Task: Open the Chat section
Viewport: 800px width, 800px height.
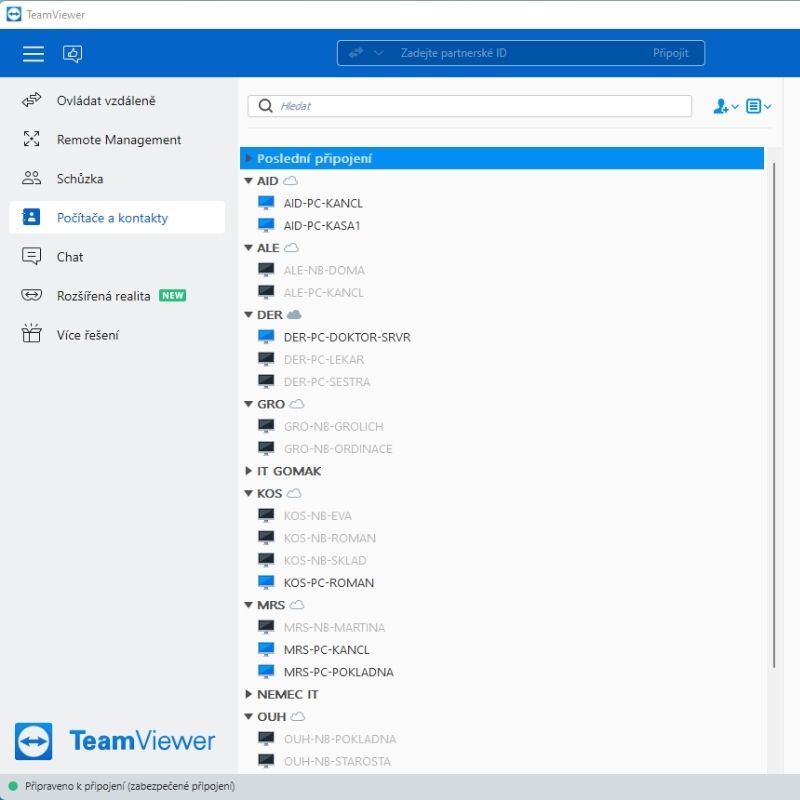Action: 117,257
